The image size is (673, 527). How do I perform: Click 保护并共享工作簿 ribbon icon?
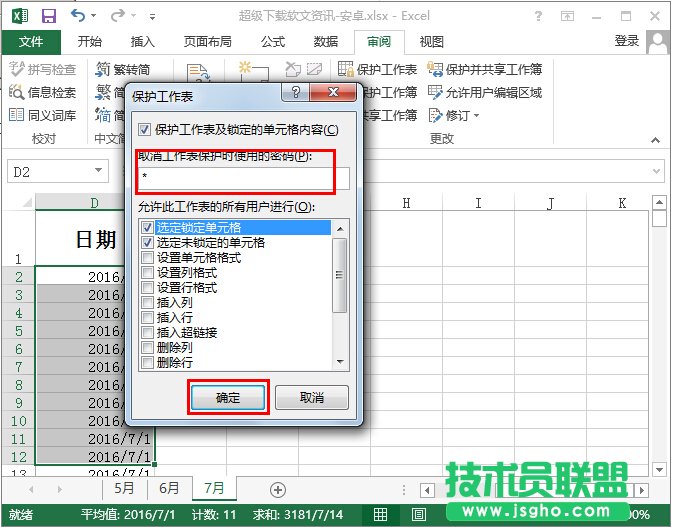(x=436, y=69)
